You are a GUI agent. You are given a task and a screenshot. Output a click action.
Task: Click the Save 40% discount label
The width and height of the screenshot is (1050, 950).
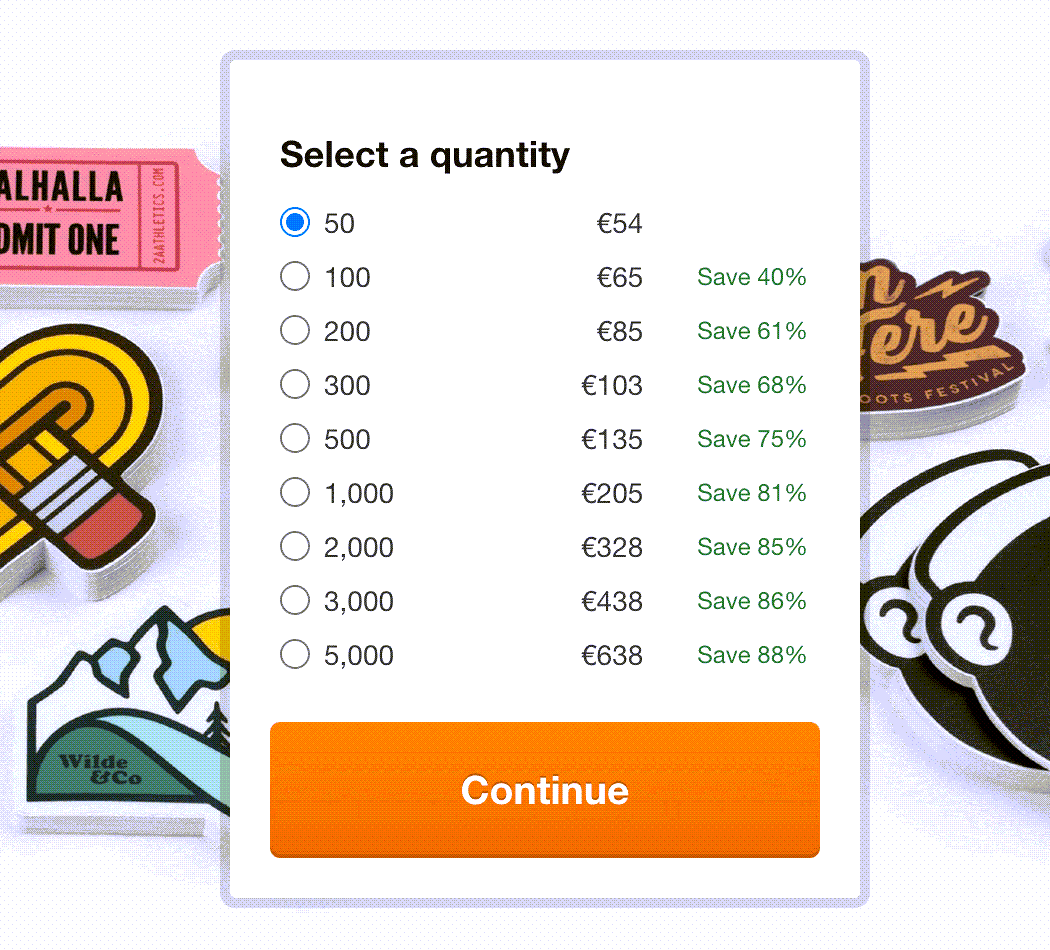coord(751,277)
